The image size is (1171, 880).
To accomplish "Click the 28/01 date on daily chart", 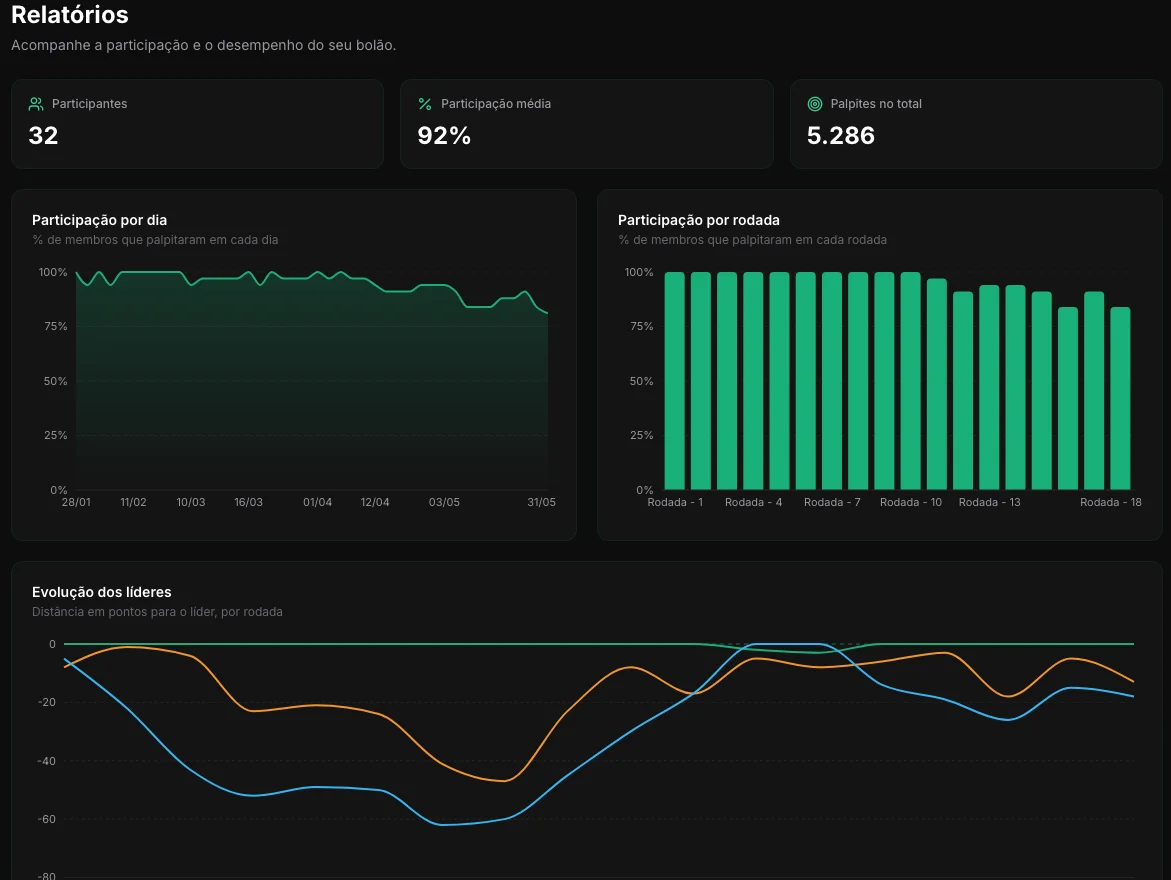I will pyautogui.click(x=76, y=503).
